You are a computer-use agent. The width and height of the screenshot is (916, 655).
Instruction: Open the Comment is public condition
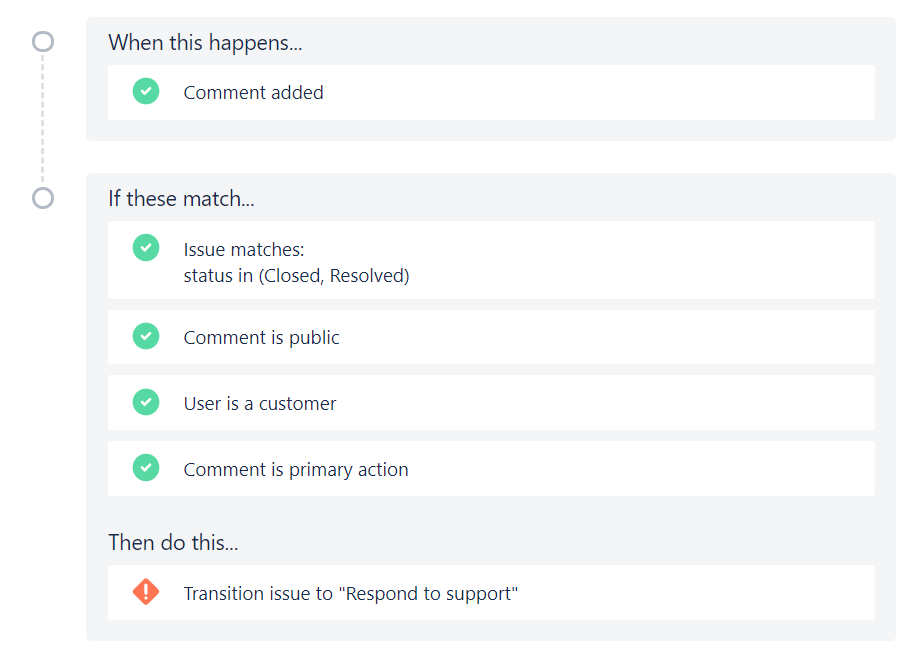pyautogui.click(x=491, y=337)
